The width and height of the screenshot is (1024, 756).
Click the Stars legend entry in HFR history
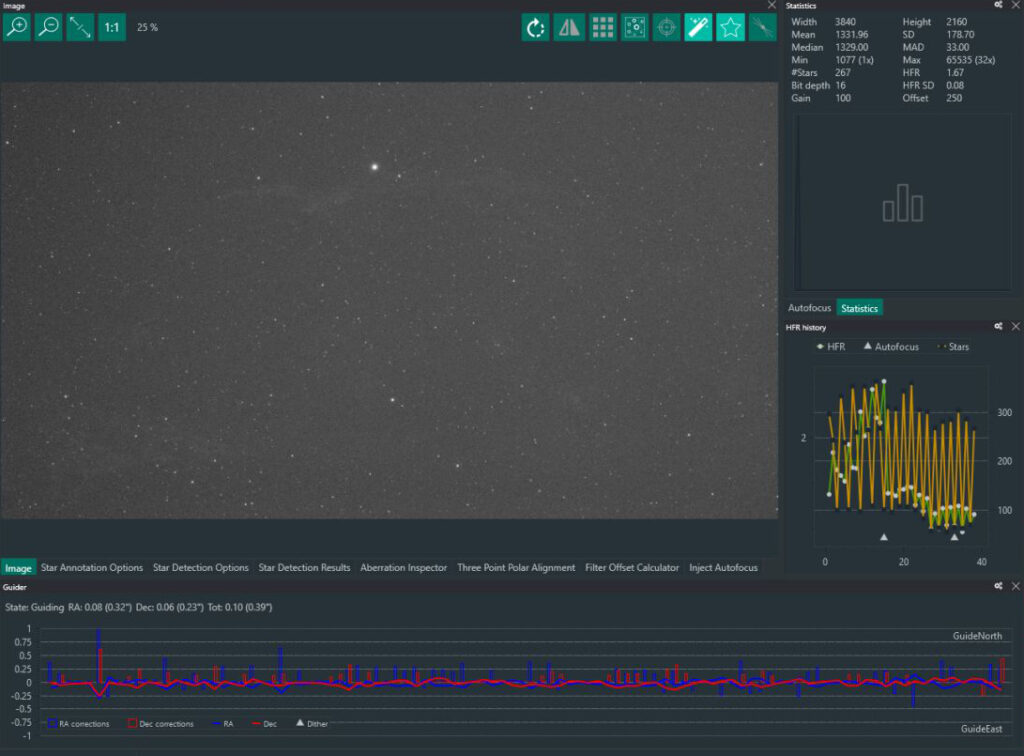click(x=953, y=347)
